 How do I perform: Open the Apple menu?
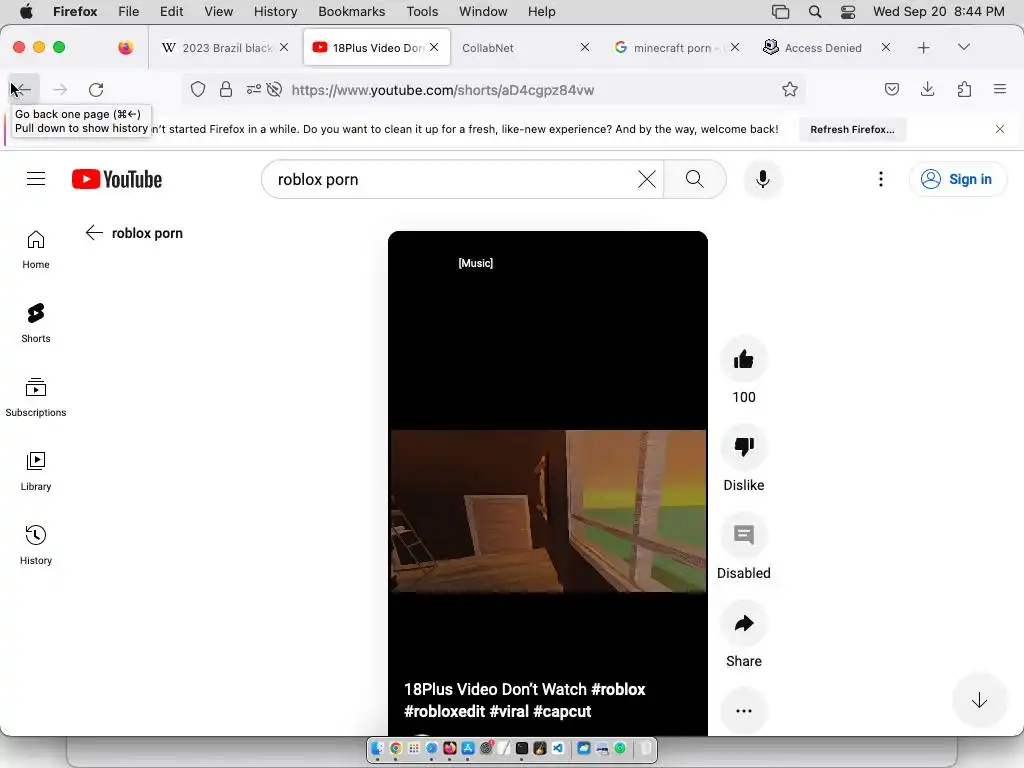pyautogui.click(x=26, y=12)
